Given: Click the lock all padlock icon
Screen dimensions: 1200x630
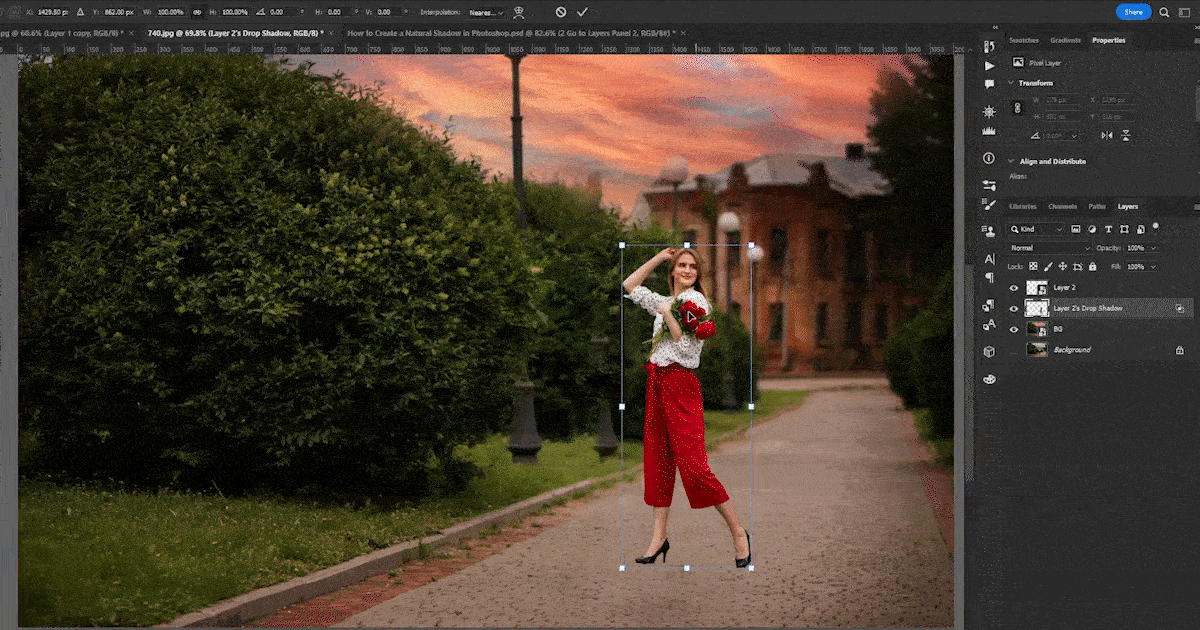Looking at the screenshot, I should pos(1091,267).
